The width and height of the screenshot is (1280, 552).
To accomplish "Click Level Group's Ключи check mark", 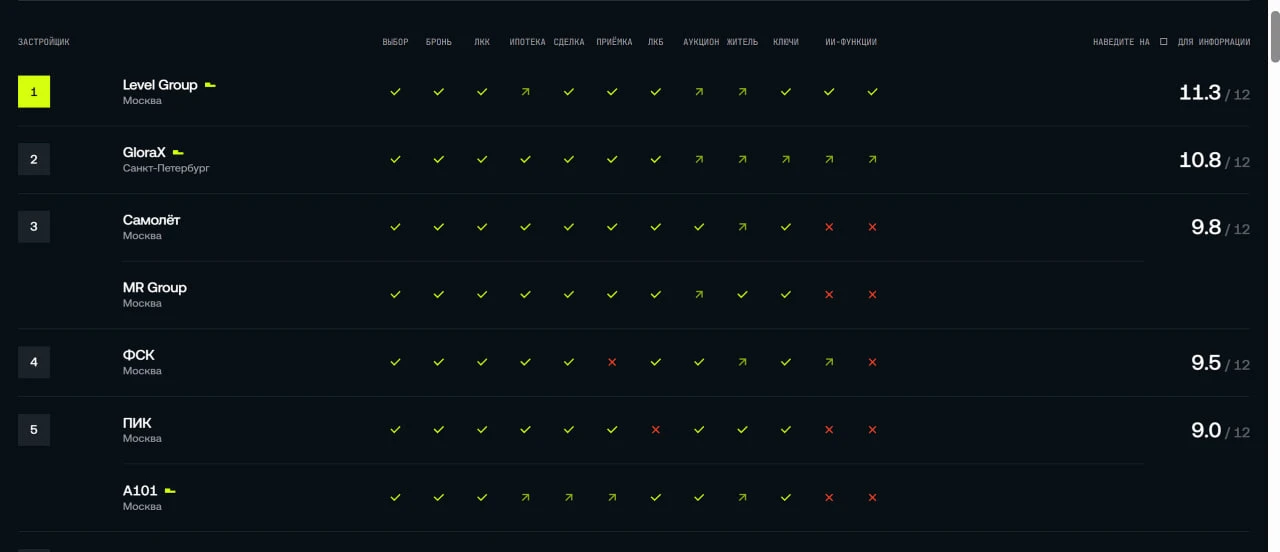I will pos(786,91).
